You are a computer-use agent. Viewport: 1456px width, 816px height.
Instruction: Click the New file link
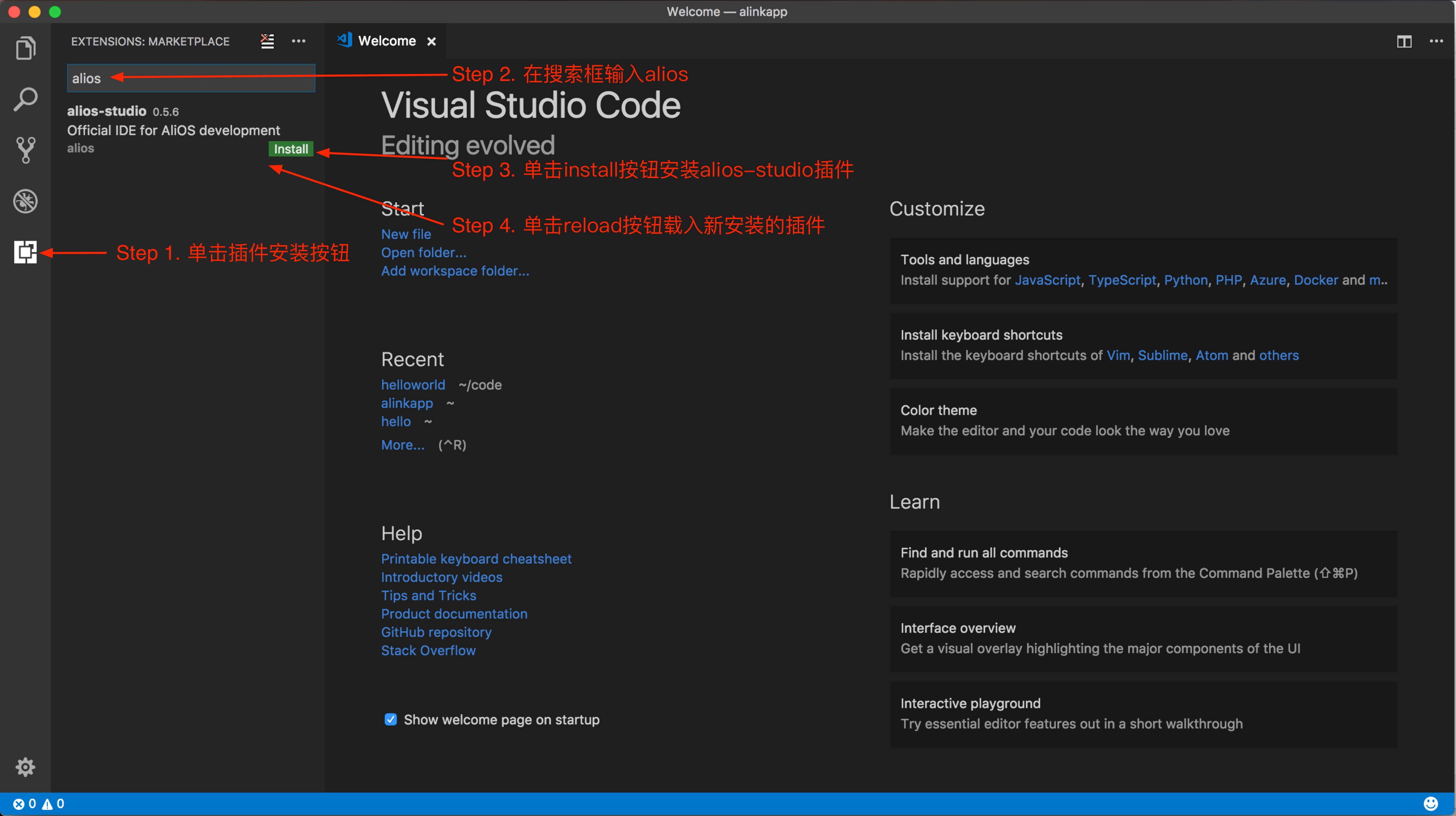pos(406,234)
